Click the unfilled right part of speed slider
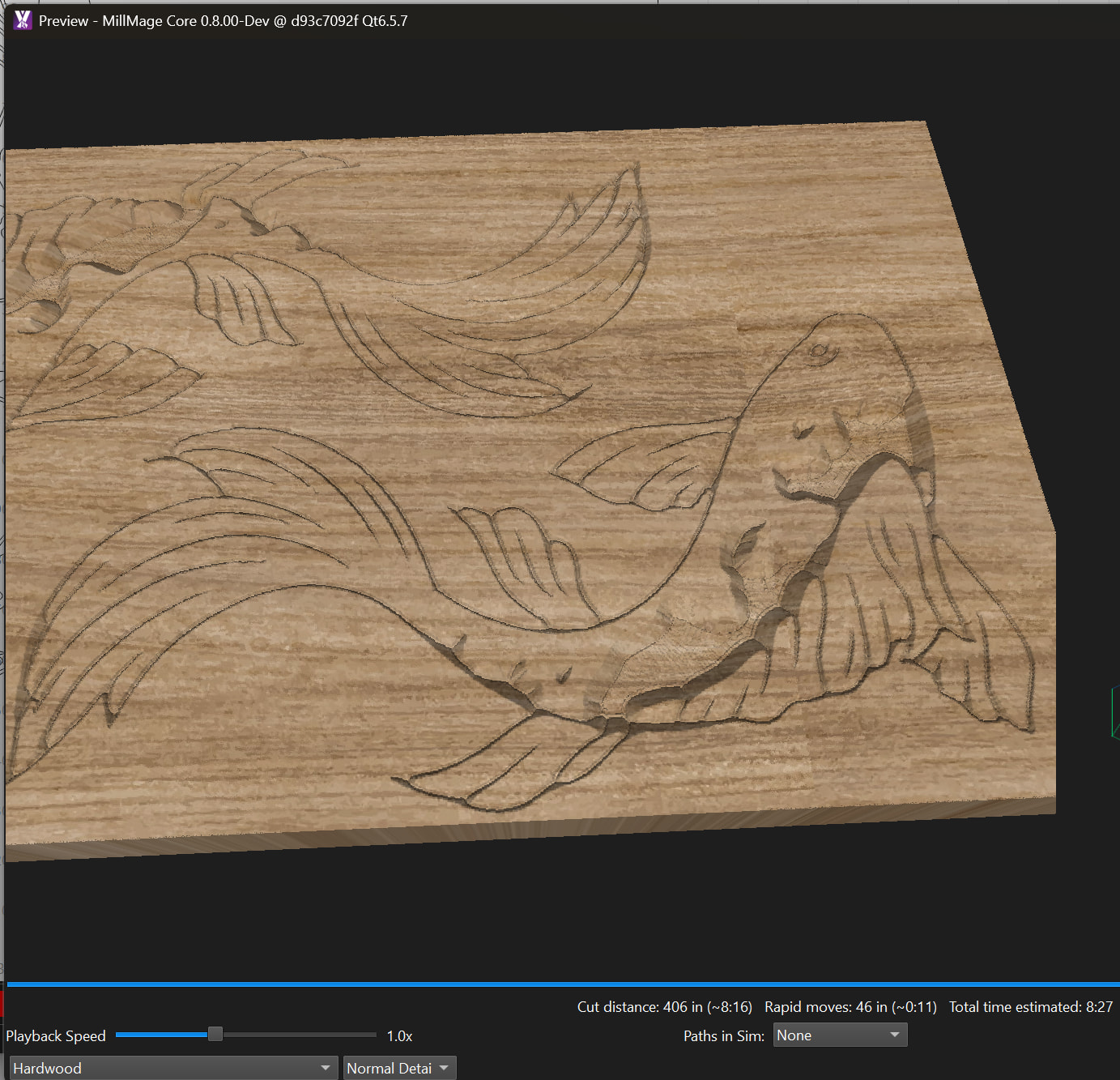This screenshot has width=1120, height=1080. (x=300, y=1035)
